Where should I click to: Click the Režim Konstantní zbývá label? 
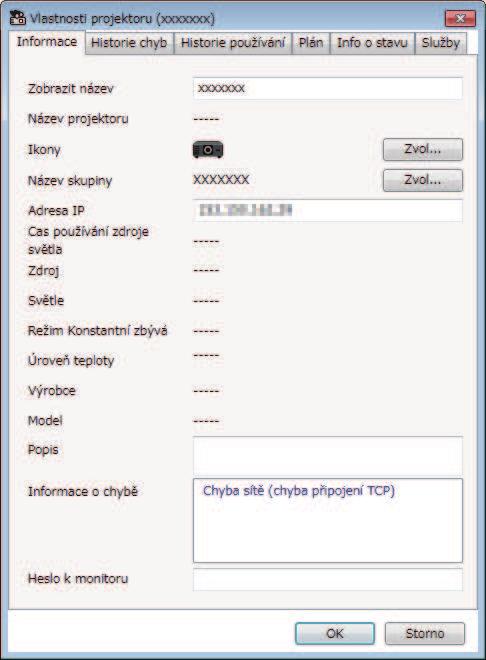click(98, 330)
